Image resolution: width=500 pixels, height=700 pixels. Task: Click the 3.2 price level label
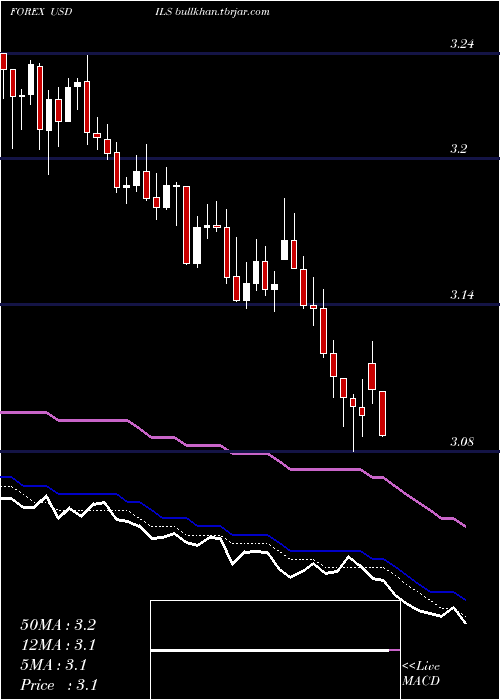coord(458,149)
